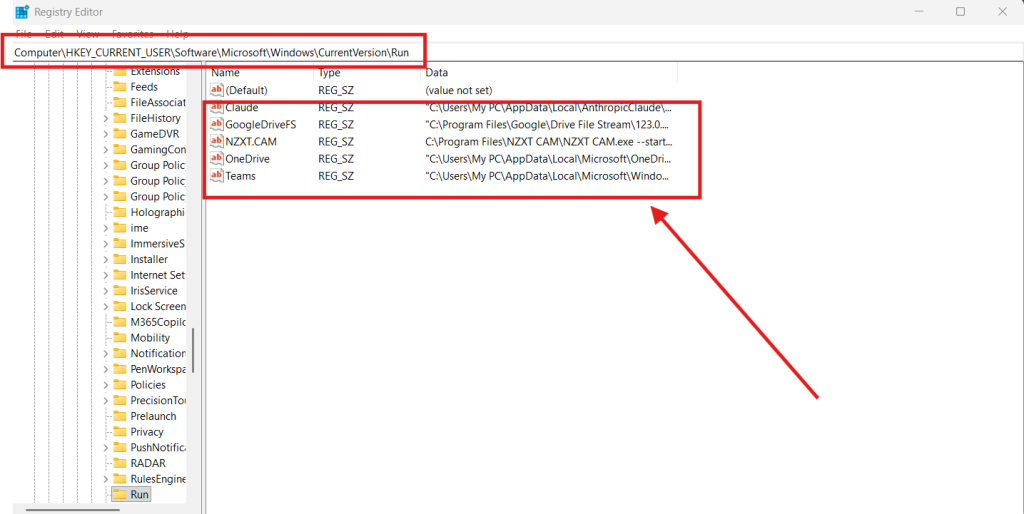Click the Policies folder icon

point(120,385)
